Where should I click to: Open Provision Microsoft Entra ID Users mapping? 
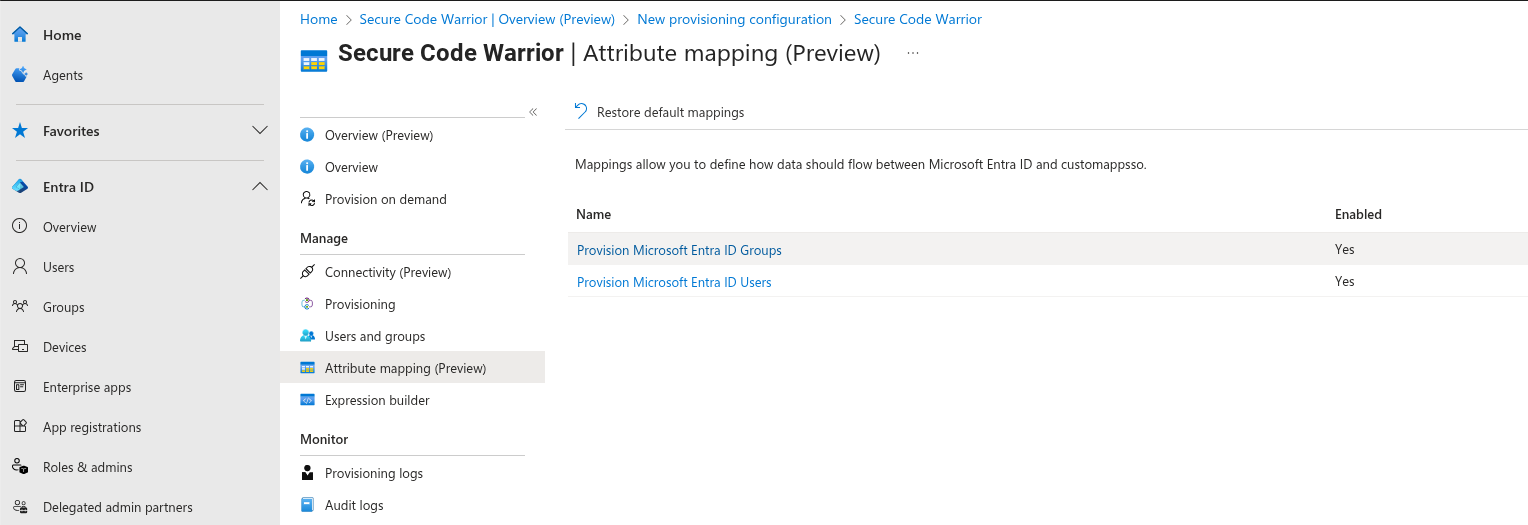[674, 282]
